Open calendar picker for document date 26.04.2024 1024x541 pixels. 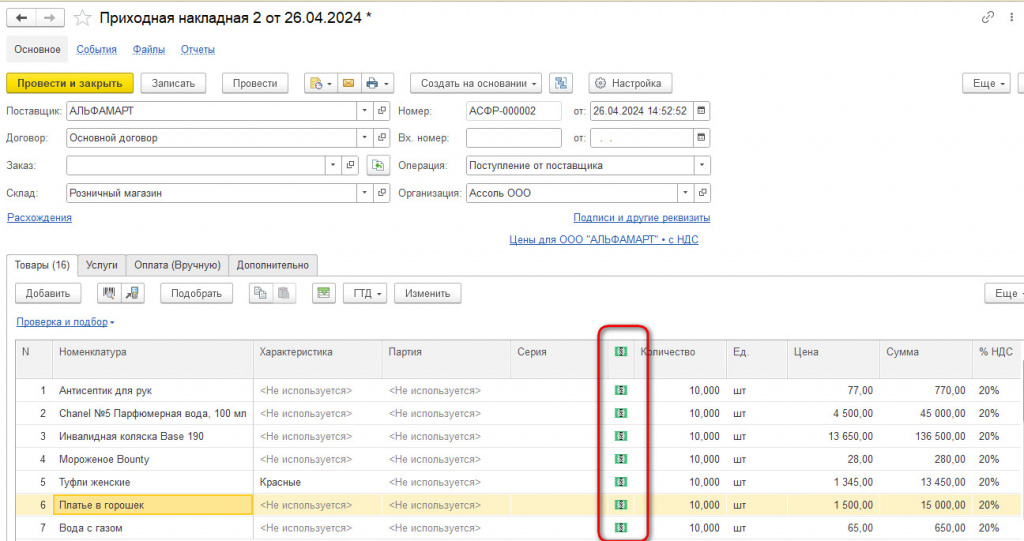point(701,111)
